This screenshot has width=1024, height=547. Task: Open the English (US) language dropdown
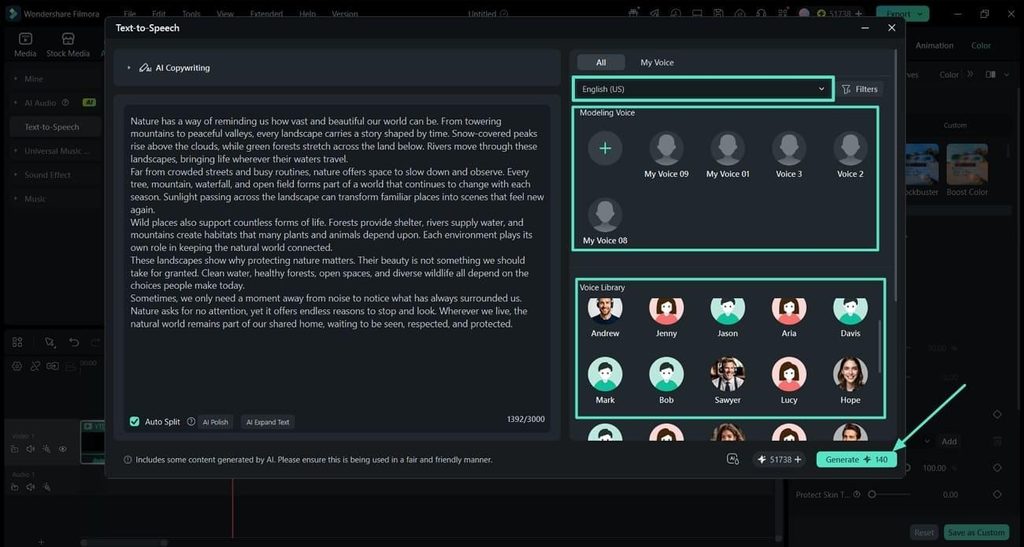pyautogui.click(x=703, y=89)
